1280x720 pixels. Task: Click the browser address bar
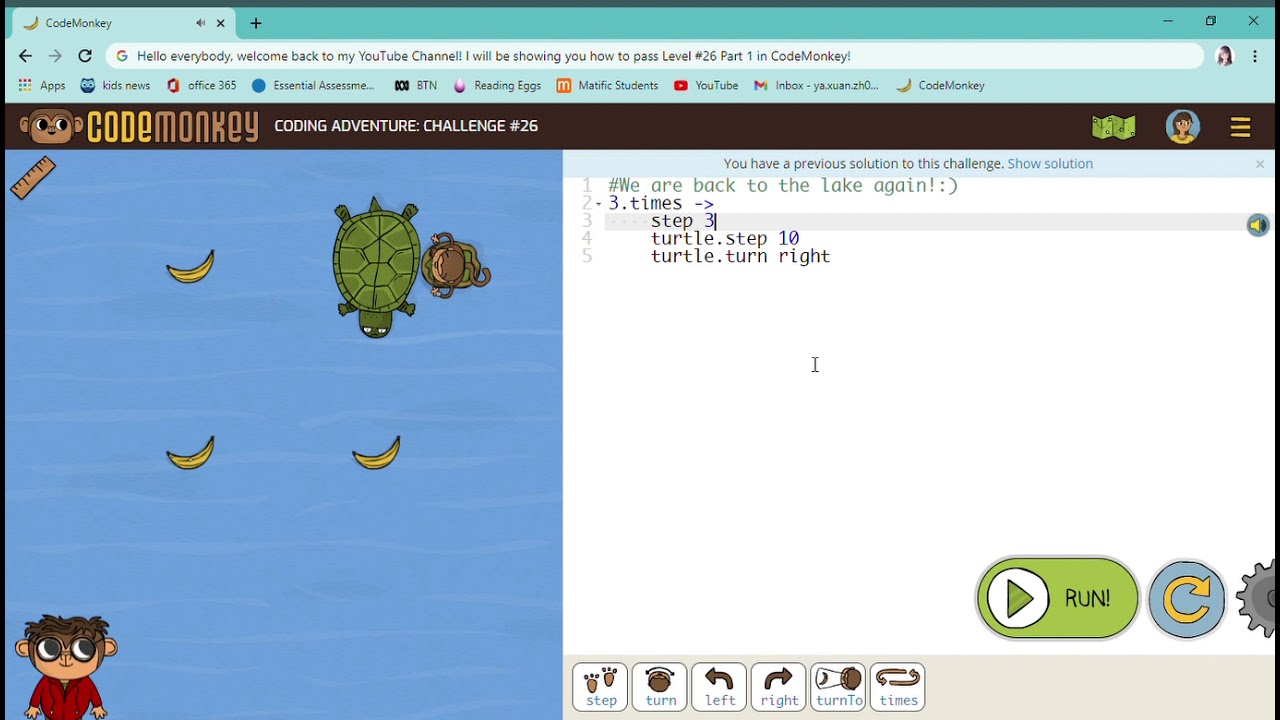pos(655,56)
